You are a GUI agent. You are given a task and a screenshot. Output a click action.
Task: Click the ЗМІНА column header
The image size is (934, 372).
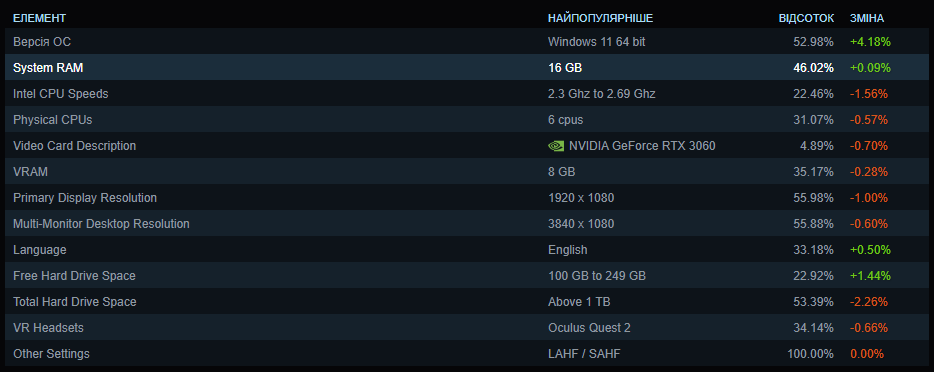pos(867,18)
